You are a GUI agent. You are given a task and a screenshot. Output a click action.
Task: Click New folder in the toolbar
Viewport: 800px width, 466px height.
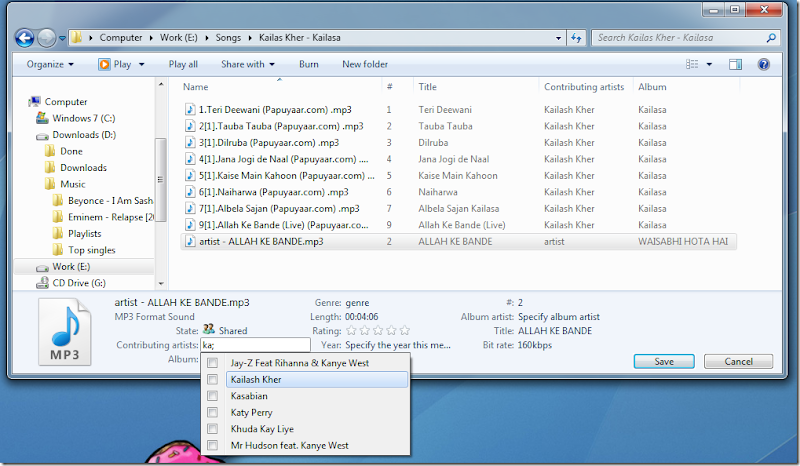pos(365,64)
